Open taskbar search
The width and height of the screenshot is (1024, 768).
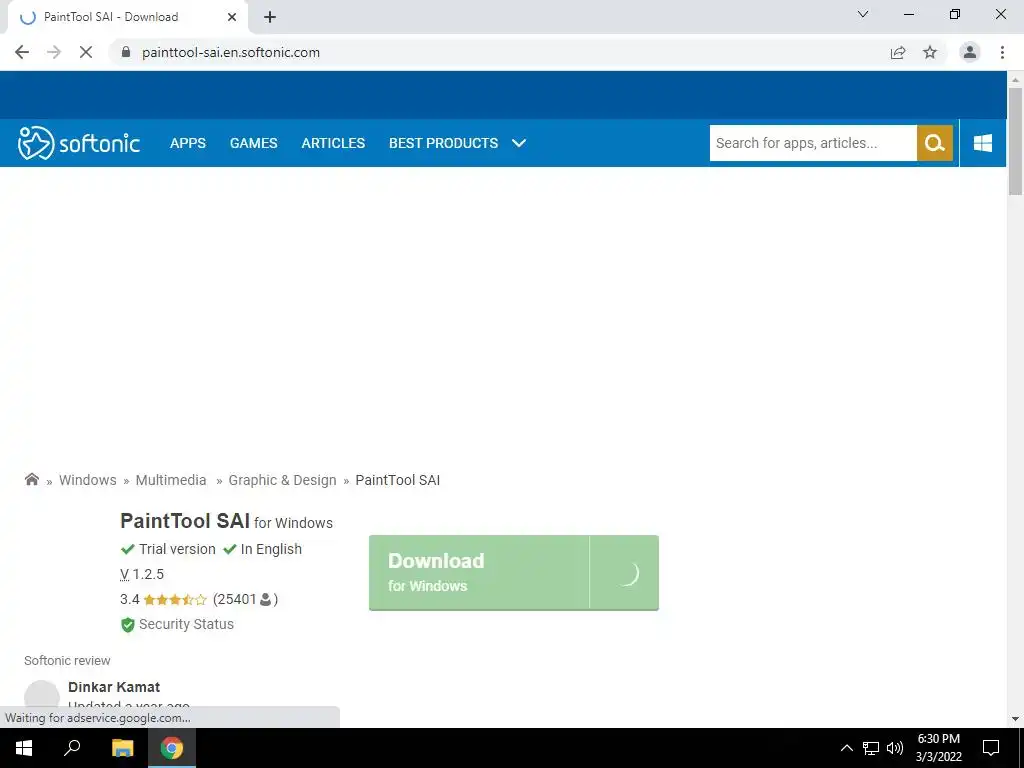pos(72,748)
